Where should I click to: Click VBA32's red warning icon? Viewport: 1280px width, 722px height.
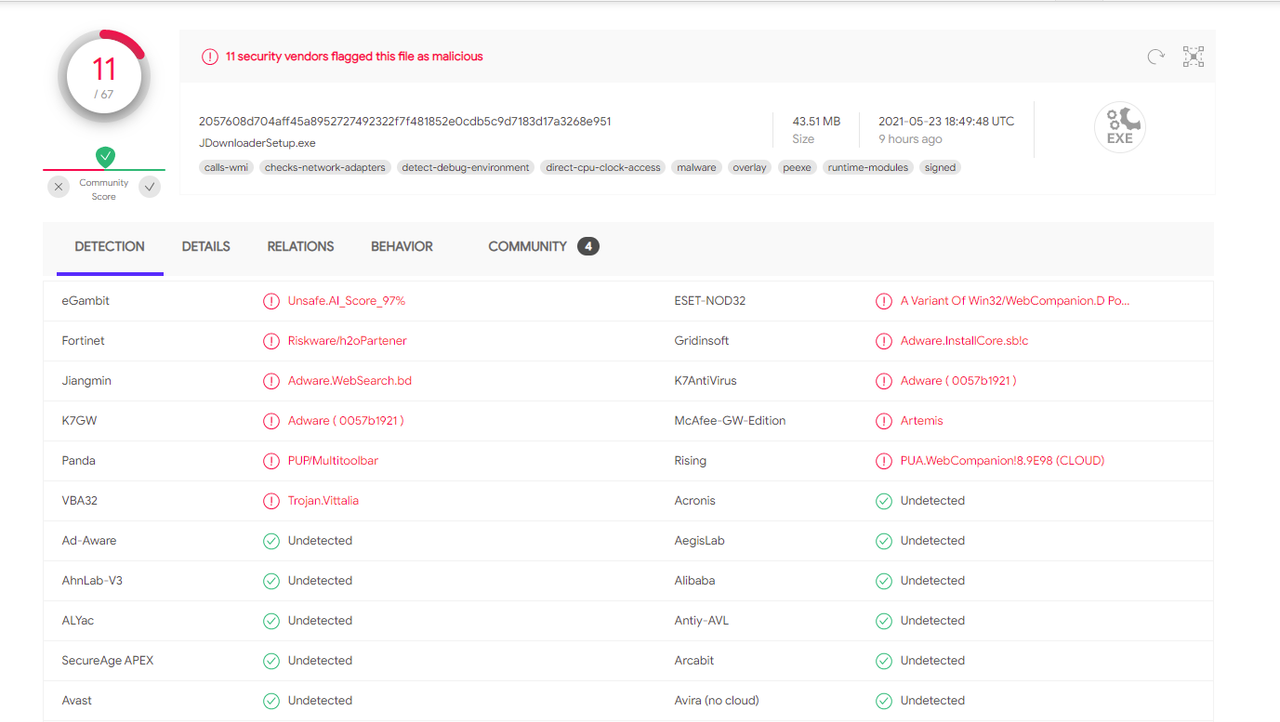tap(271, 501)
